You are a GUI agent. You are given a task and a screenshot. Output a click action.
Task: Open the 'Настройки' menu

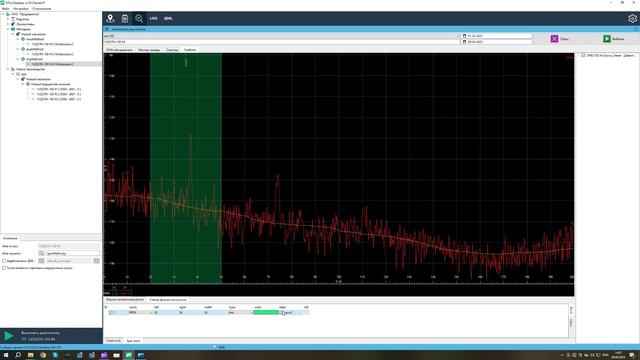tap(21, 9)
